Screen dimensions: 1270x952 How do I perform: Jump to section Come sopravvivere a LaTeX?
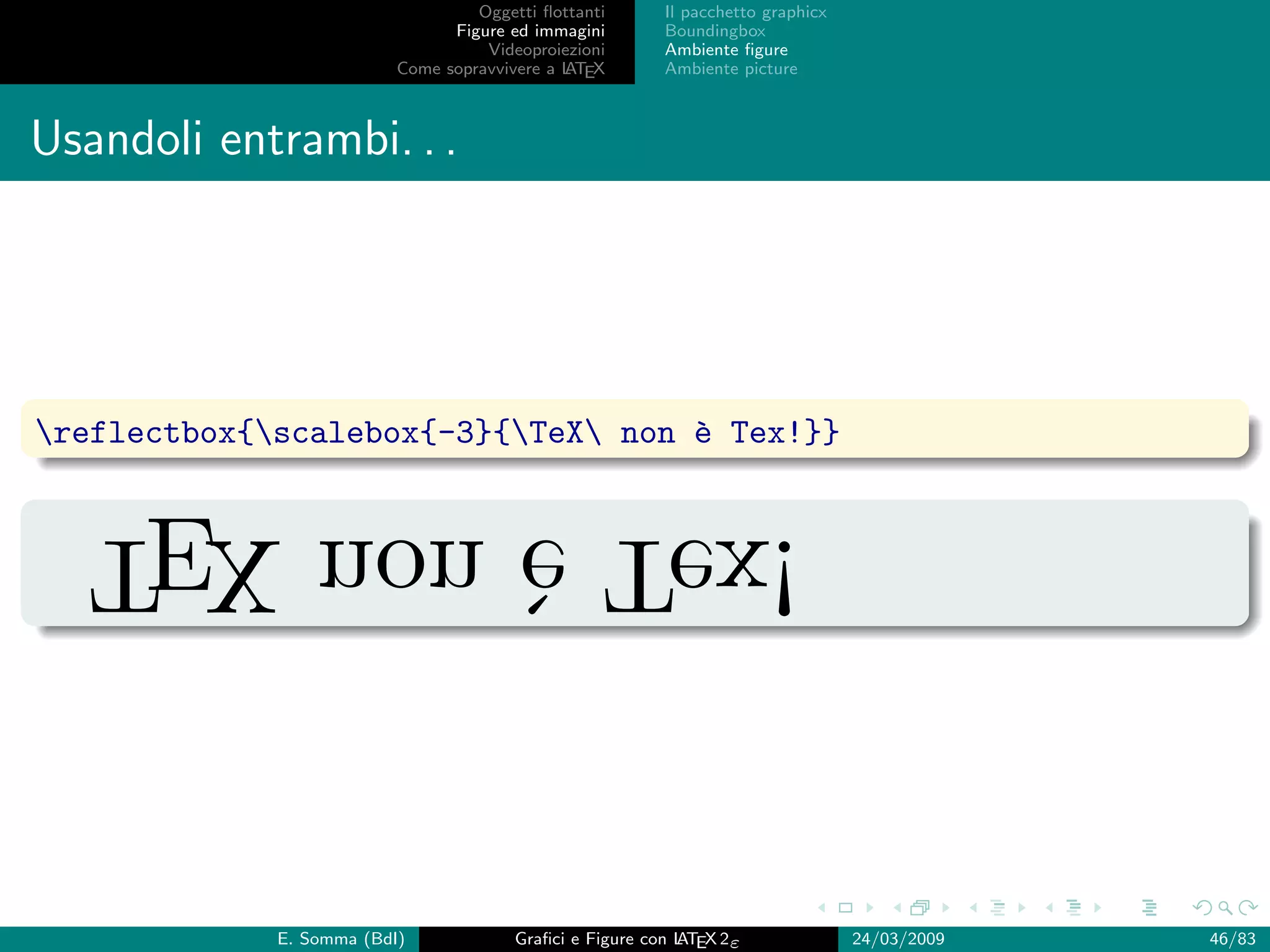coord(500,68)
